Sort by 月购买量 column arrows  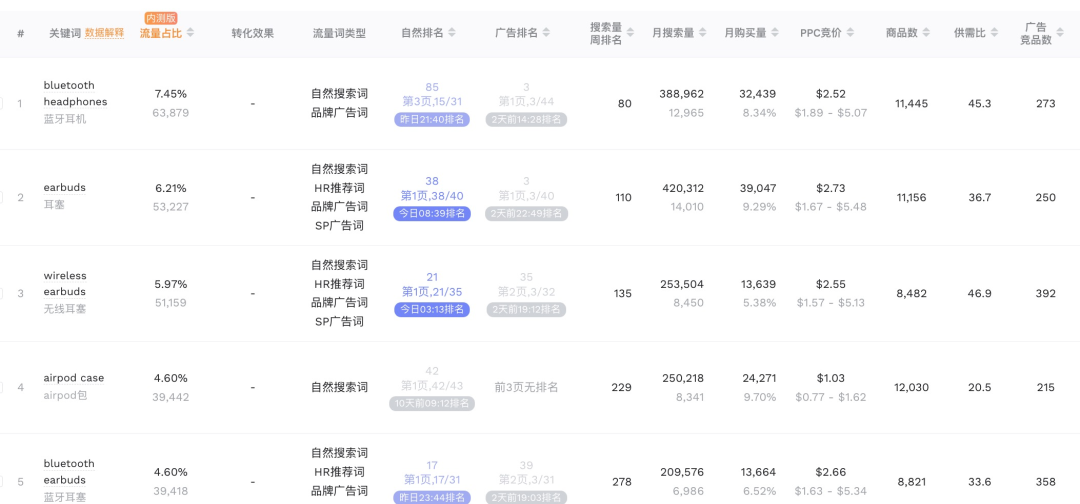775,33
